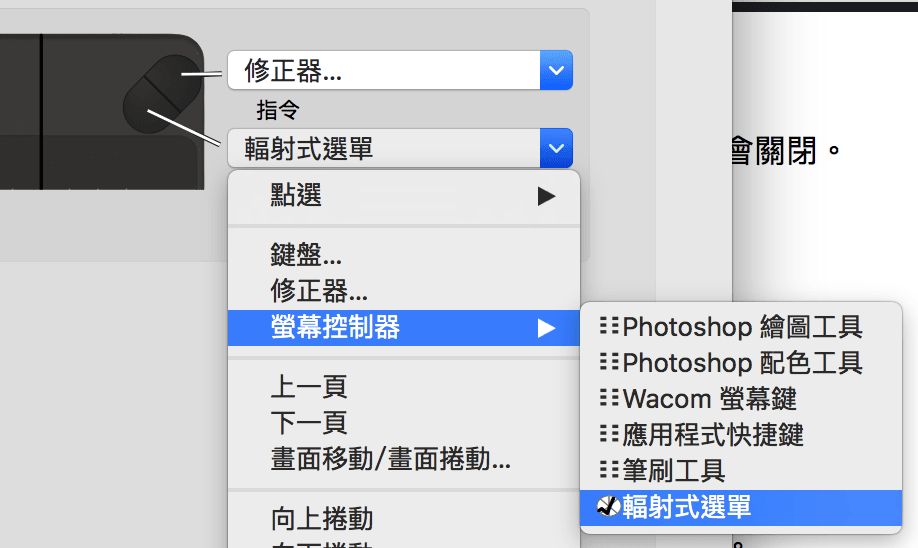Screen dimensions: 918x548
Task: Click the 修正器... combo box field at top
Action: [400, 70]
